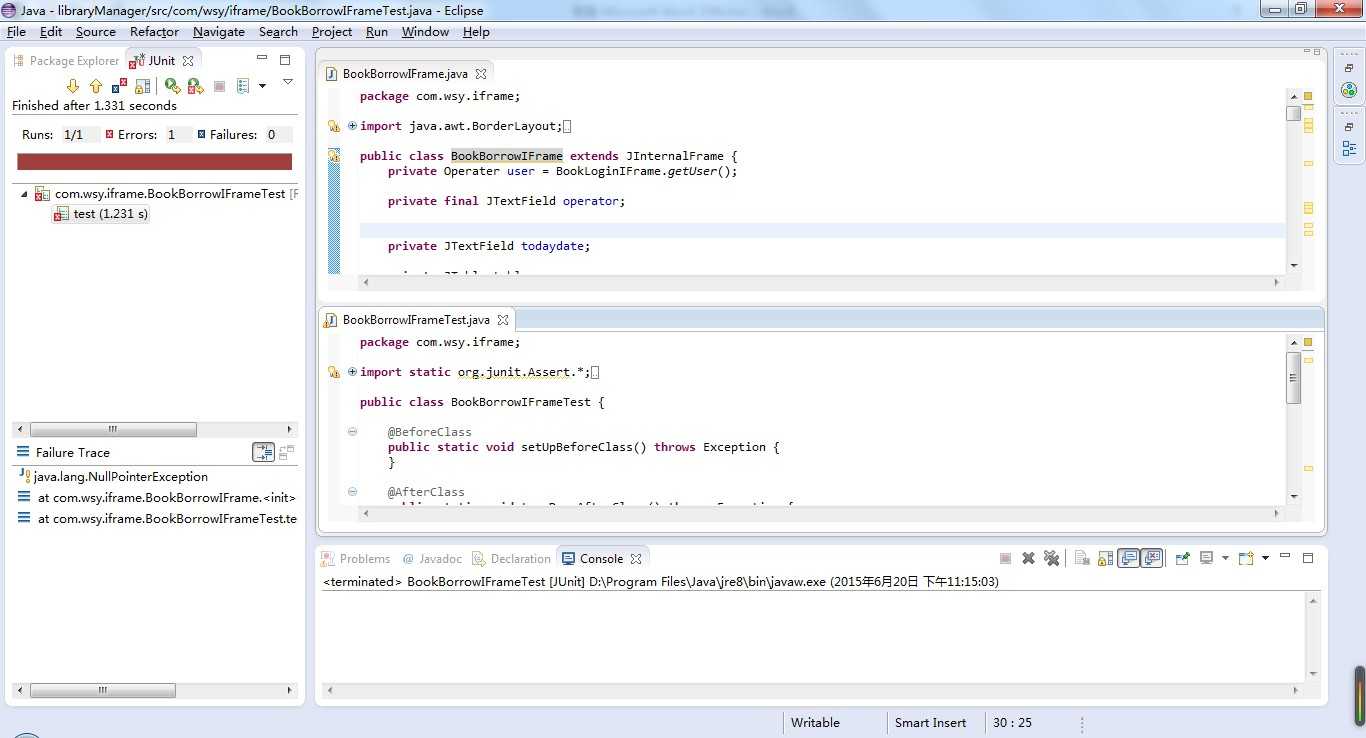
Task: Collapse the @BeforeClass method fold
Action: tap(352, 432)
